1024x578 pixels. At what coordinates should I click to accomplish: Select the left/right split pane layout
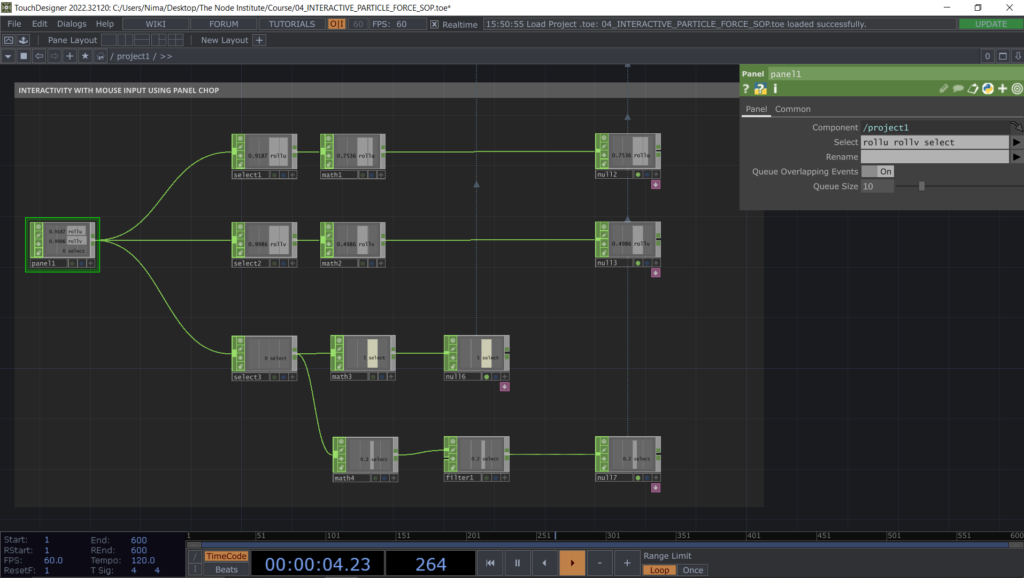125,40
